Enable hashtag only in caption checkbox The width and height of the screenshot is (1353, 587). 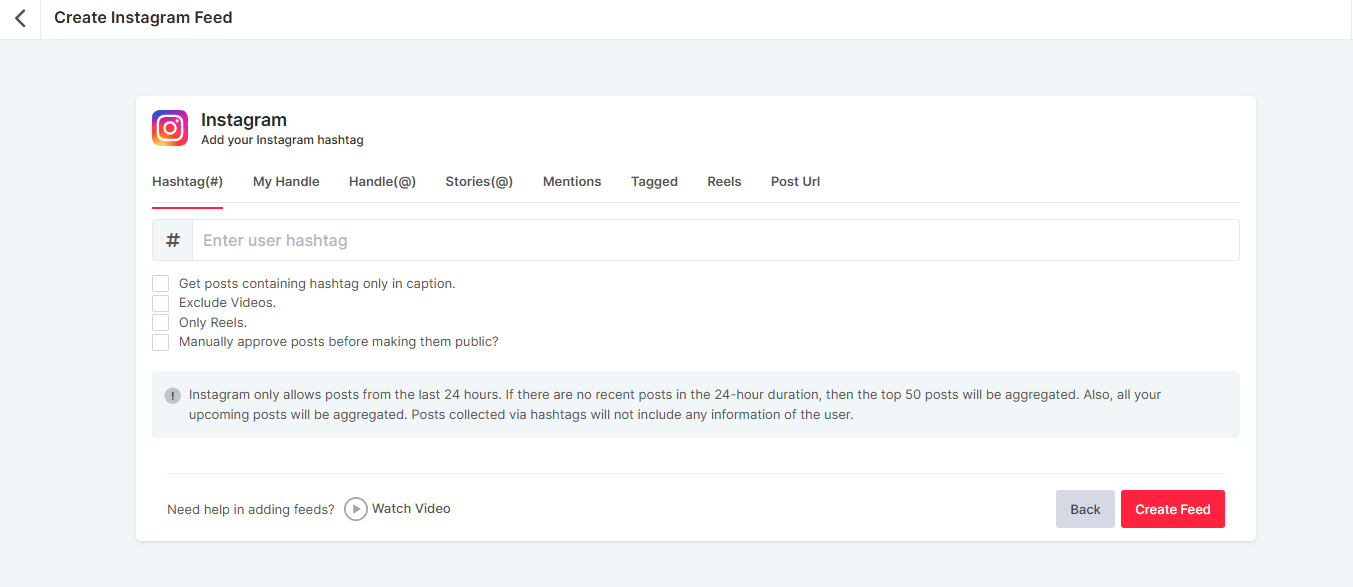coord(161,284)
